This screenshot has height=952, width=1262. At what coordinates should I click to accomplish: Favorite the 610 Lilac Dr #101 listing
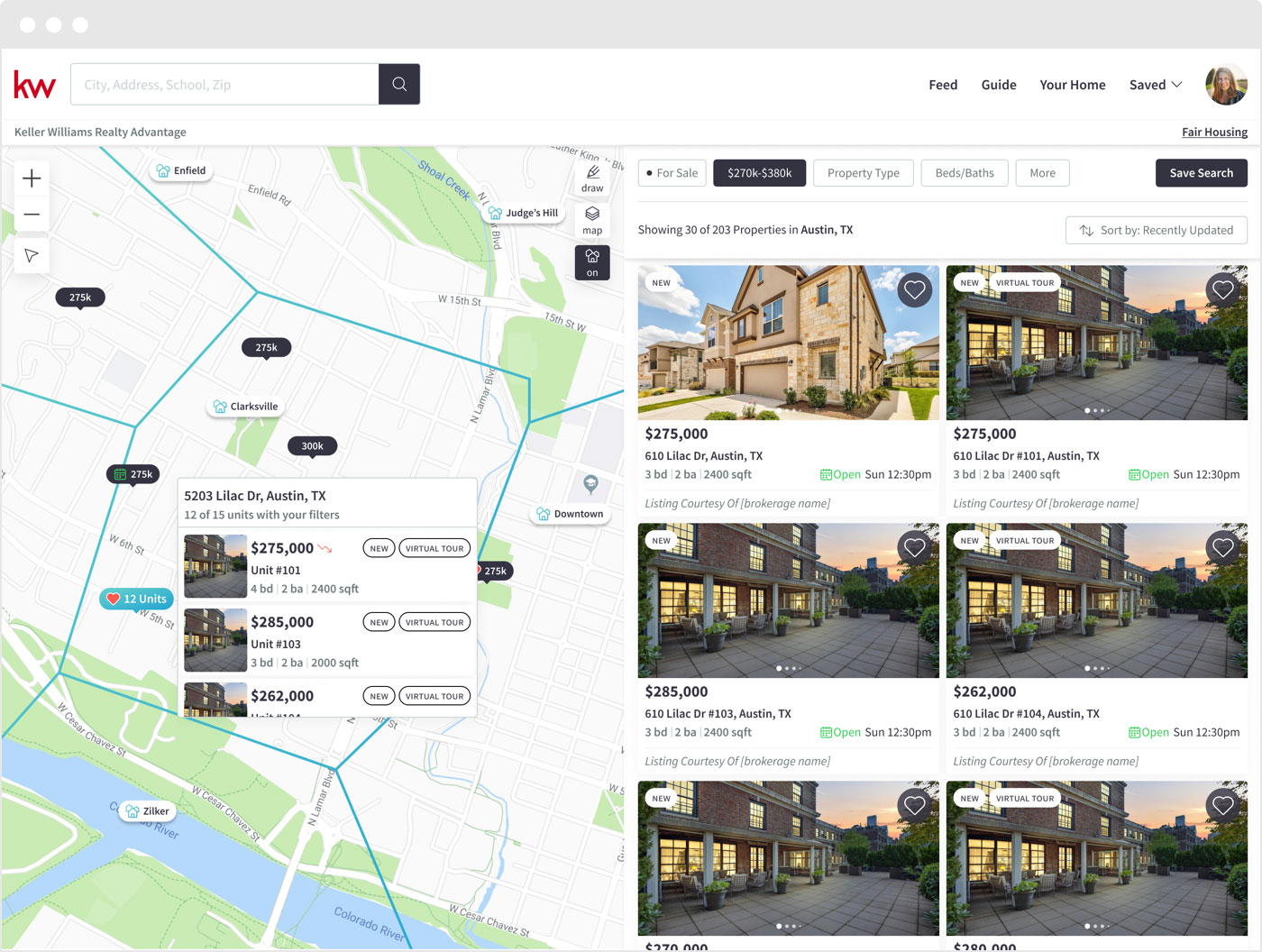point(1222,289)
